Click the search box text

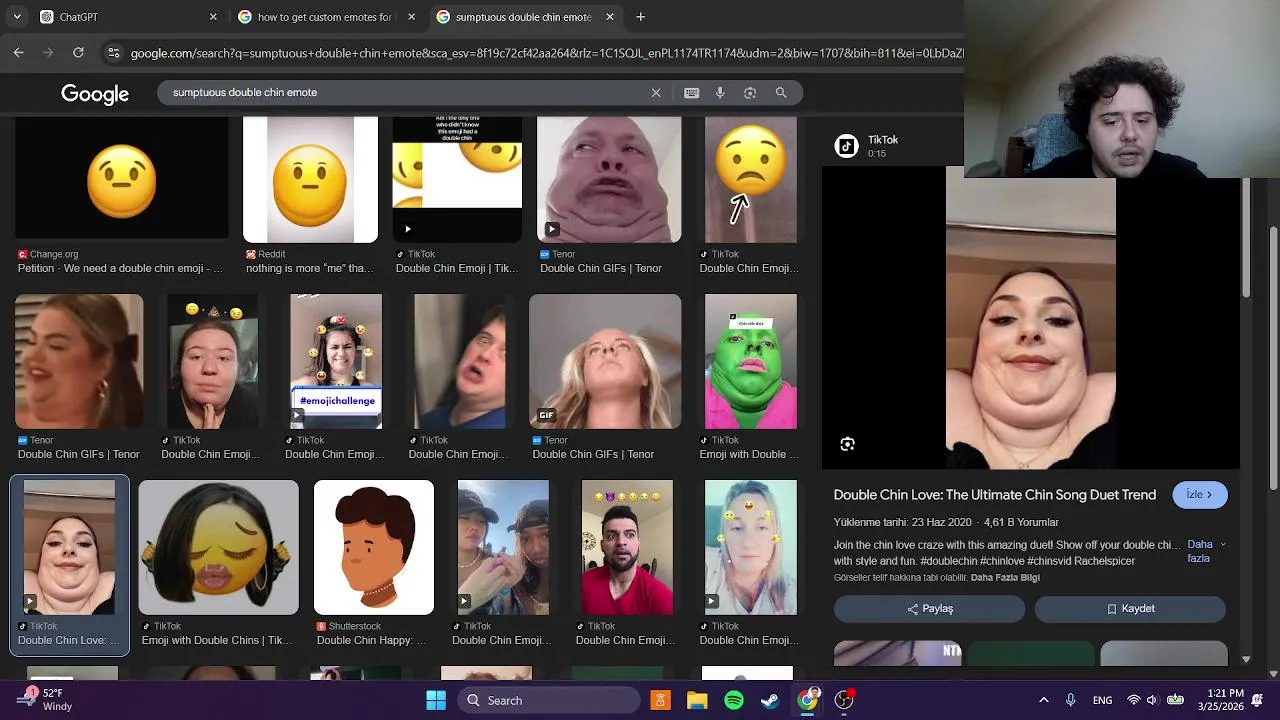245,93
